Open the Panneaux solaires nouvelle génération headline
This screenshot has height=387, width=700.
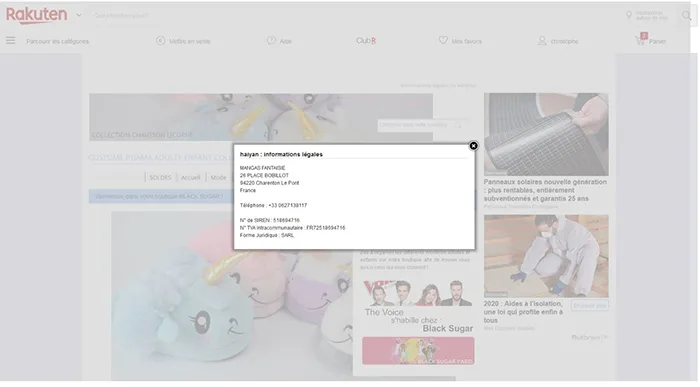point(545,190)
